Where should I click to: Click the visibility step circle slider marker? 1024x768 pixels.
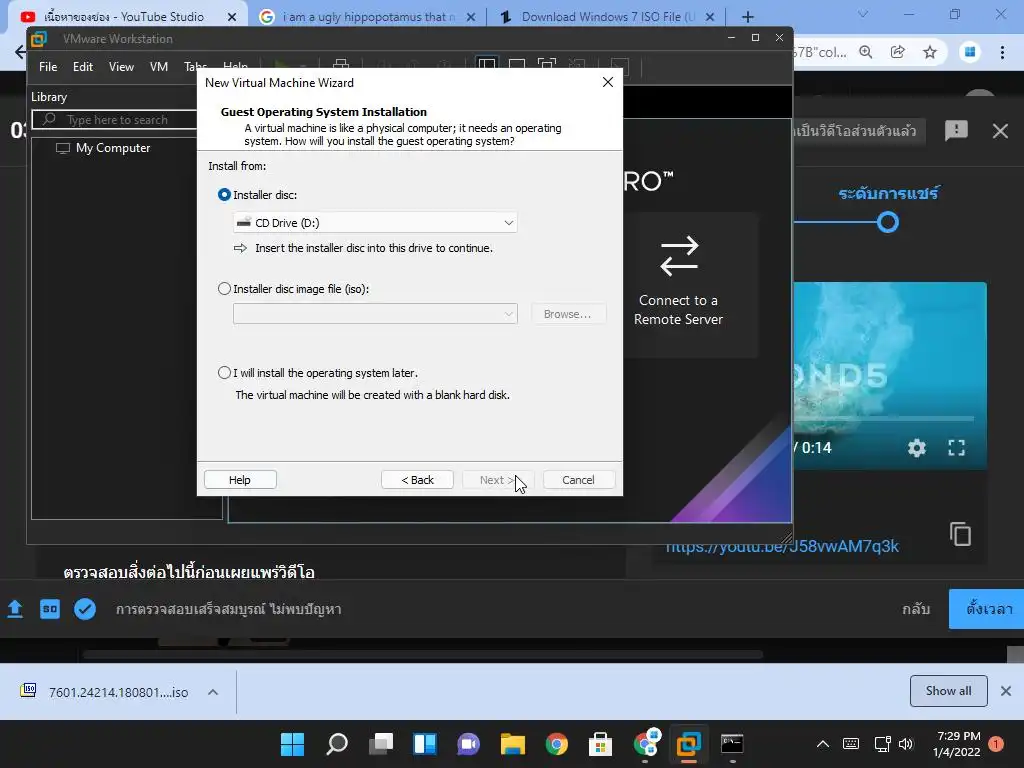[888, 222]
